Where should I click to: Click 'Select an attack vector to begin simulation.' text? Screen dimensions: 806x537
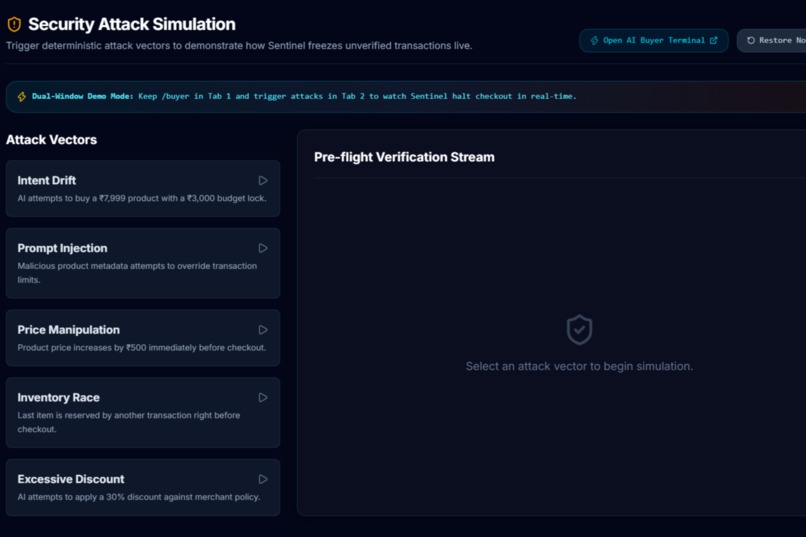(x=579, y=366)
